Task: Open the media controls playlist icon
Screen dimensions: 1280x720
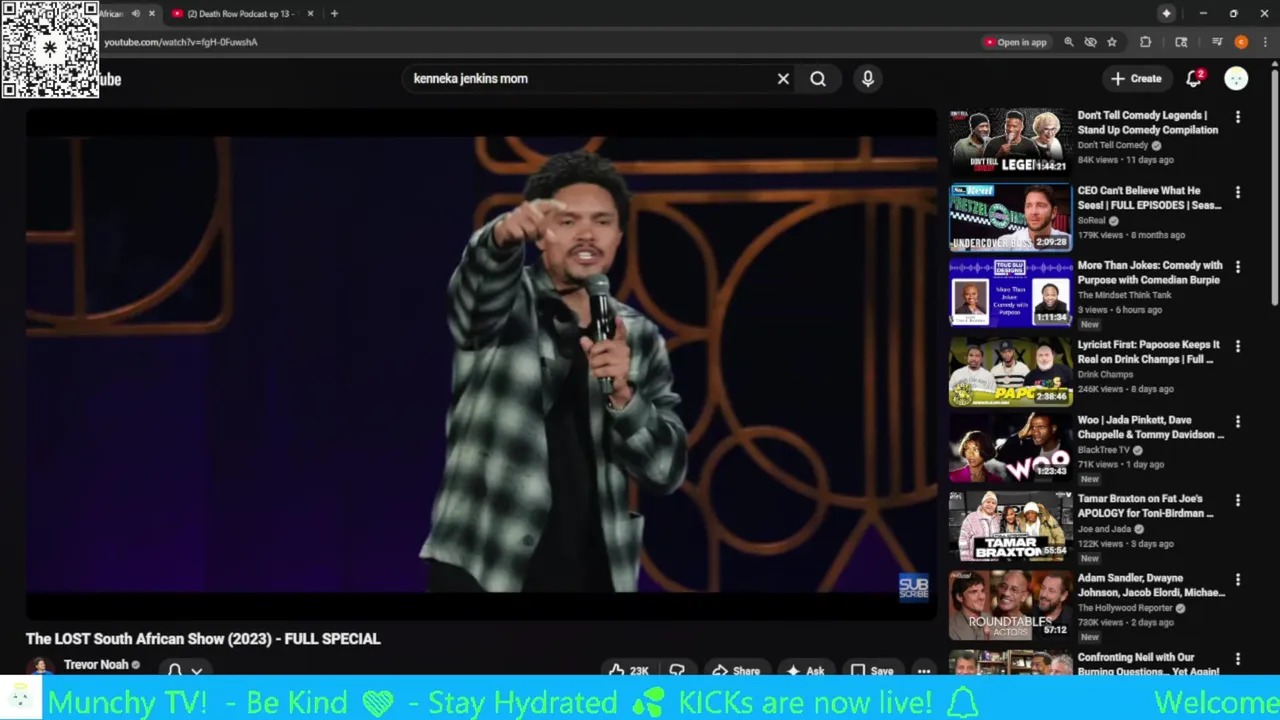Action: pos(1217,42)
